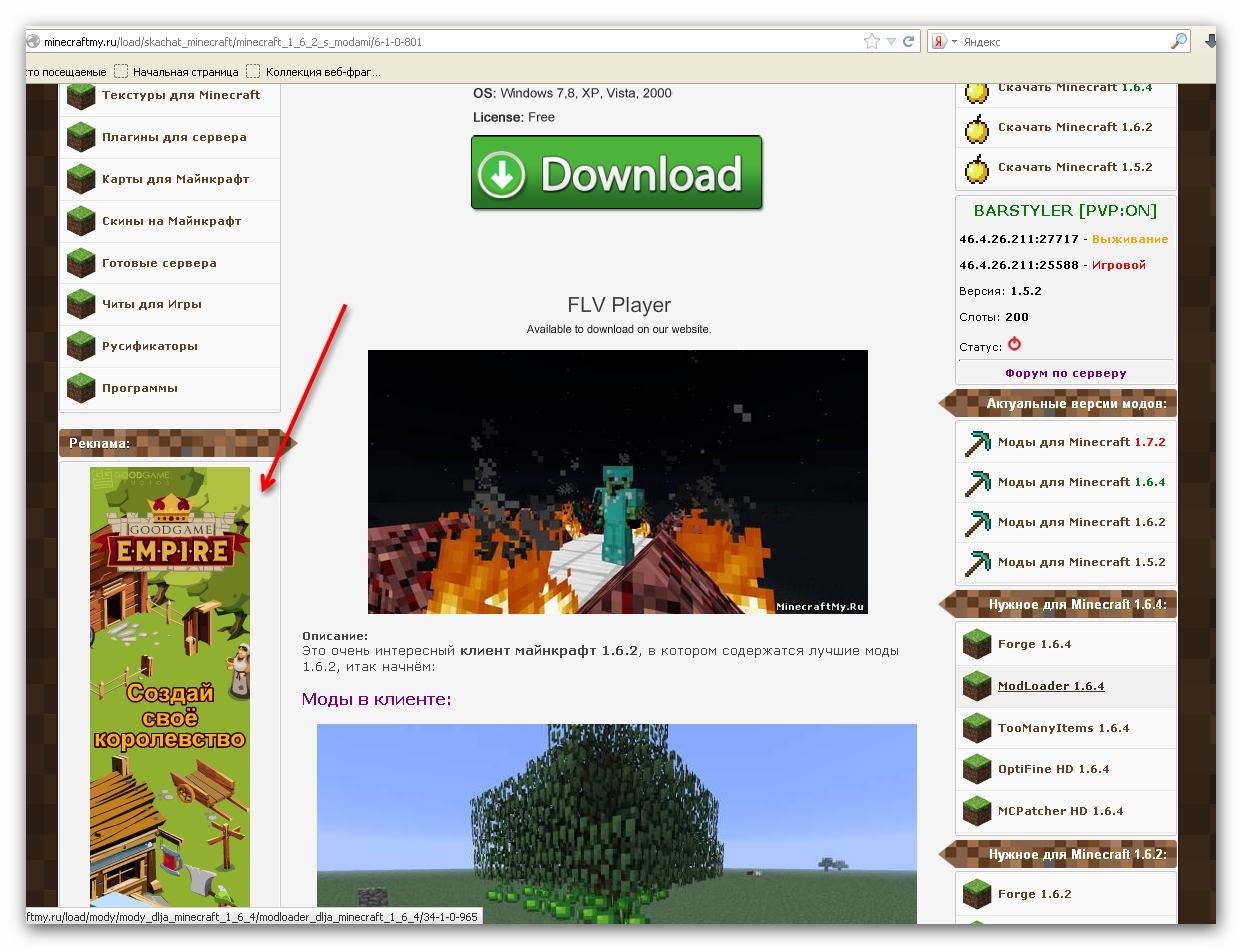
Task: Click pickaxe icon beside Моды для Minecraft 1.5.2
Action: [x=977, y=563]
